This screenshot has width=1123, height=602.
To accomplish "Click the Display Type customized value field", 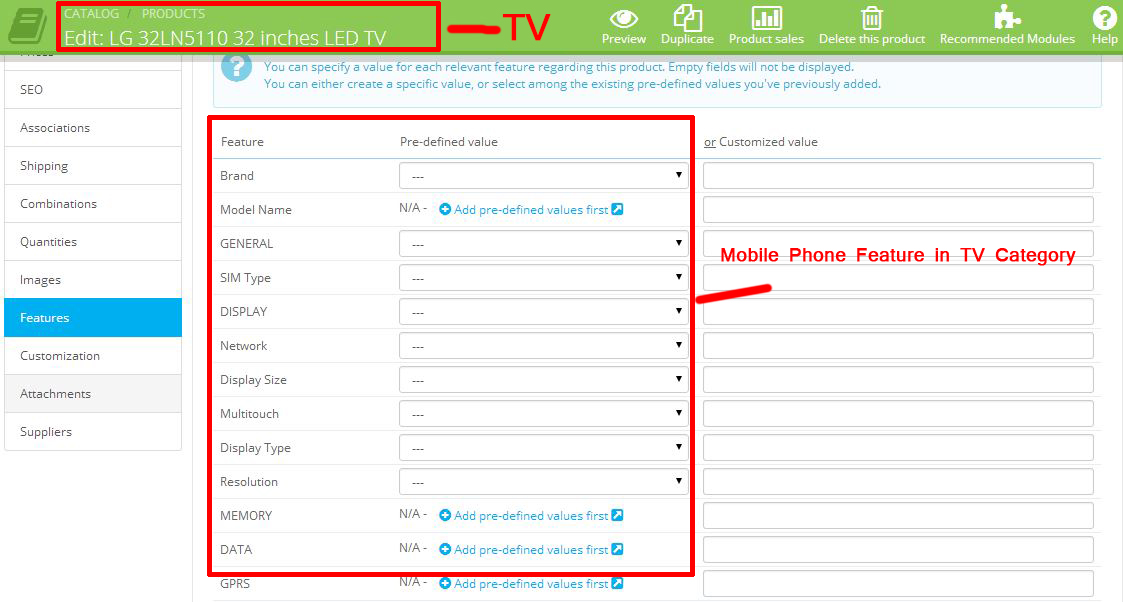I will point(898,447).
